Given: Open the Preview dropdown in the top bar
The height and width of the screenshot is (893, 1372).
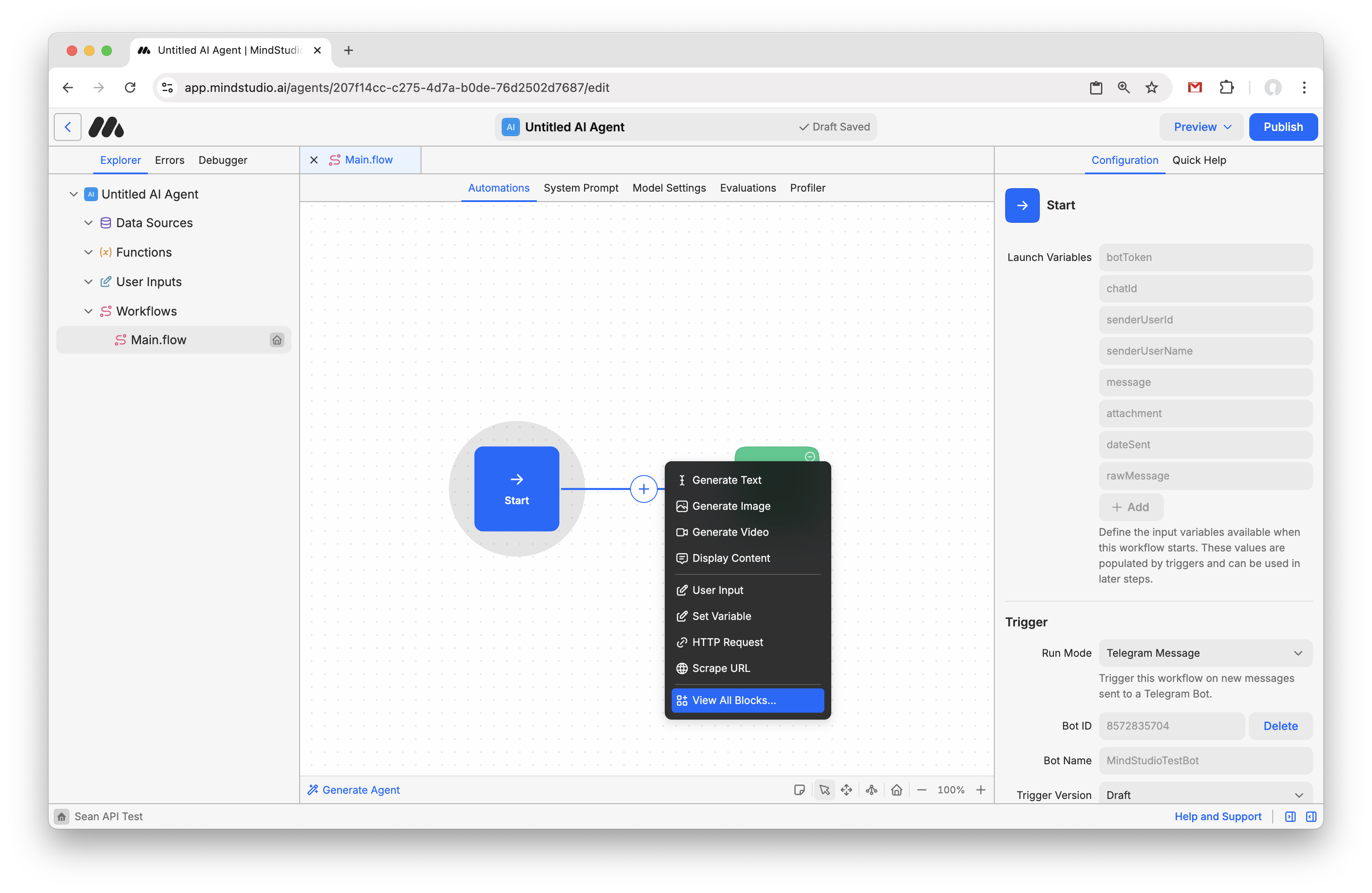Looking at the screenshot, I should point(1200,127).
